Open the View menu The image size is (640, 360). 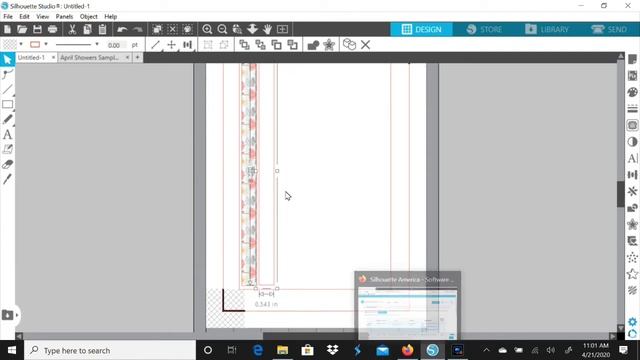pyautogui.click(x=42, y=17)
